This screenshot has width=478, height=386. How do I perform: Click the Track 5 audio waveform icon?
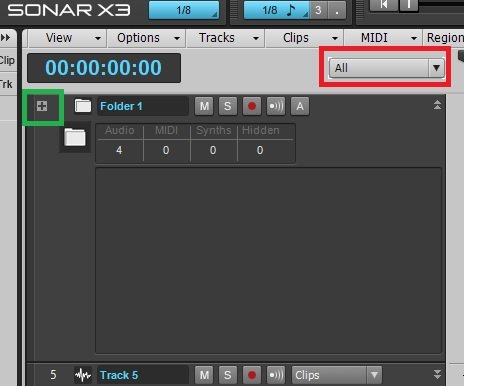tap(83, 375)
